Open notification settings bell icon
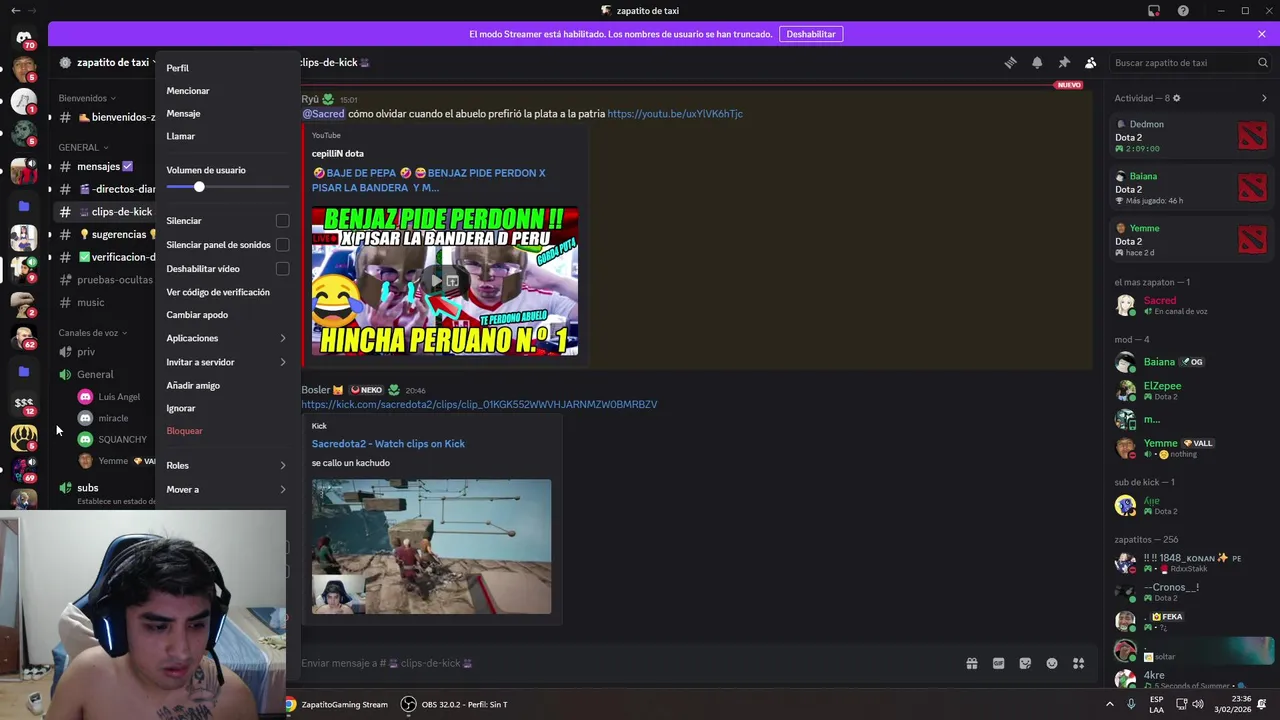 [x=1037, y=62]
